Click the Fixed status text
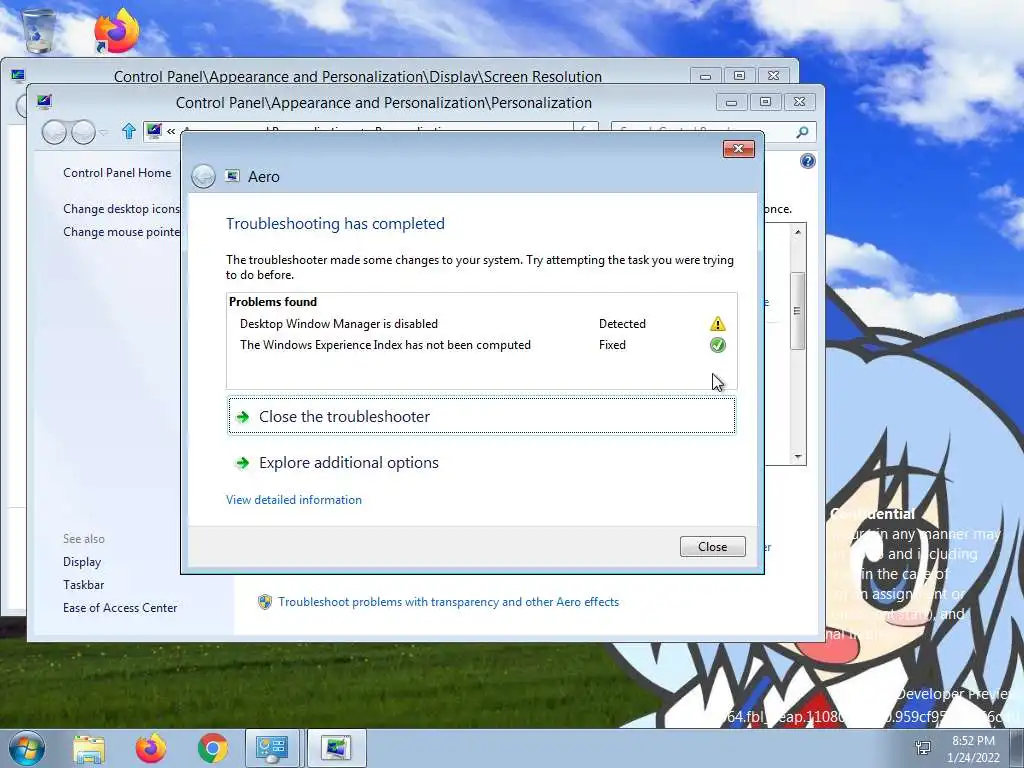 coord(612,345)
